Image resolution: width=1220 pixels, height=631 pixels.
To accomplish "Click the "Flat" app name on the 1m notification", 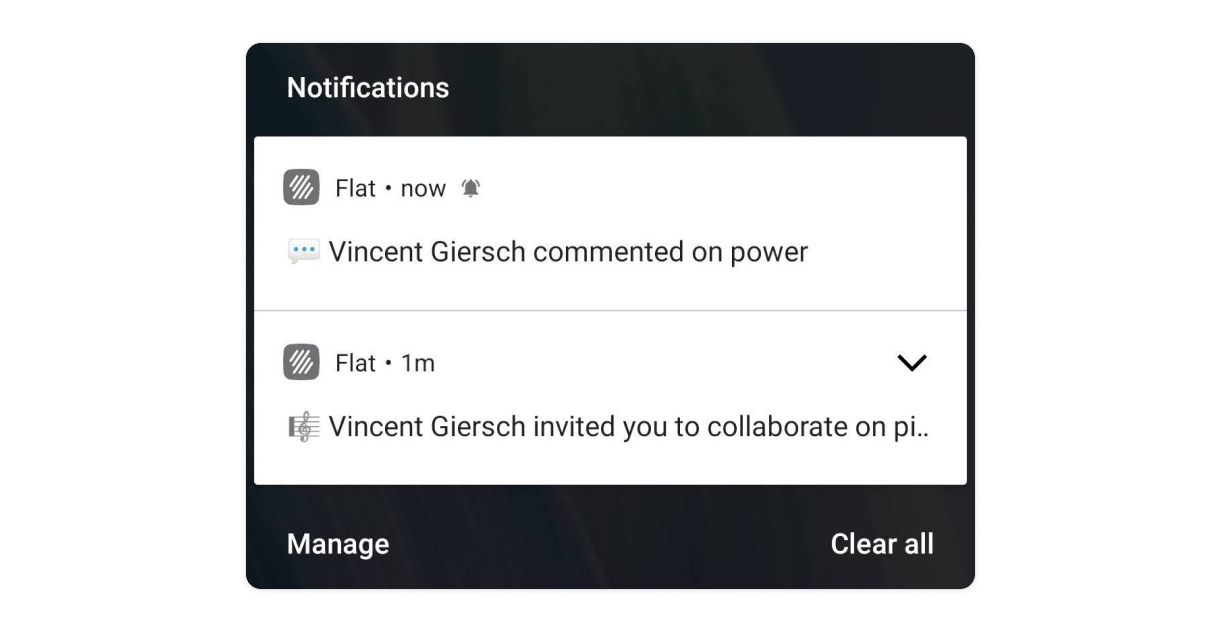I will [355, 363].
